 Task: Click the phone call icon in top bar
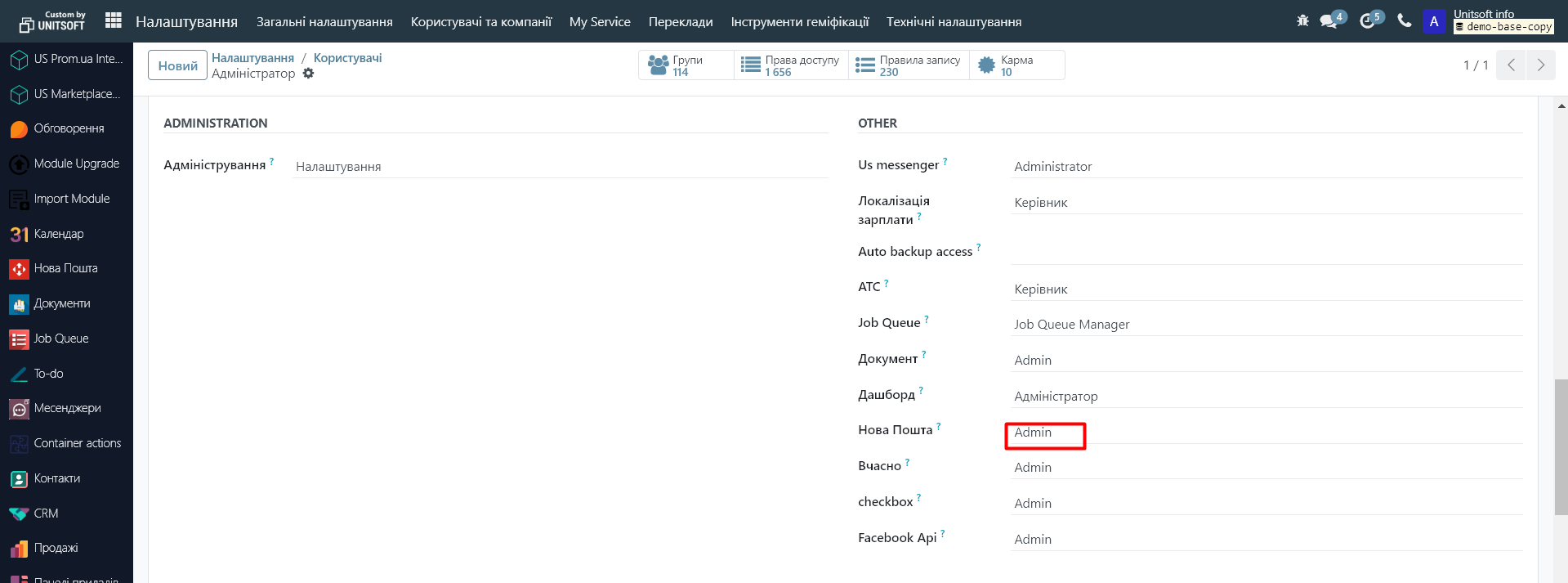[1405, 20]
